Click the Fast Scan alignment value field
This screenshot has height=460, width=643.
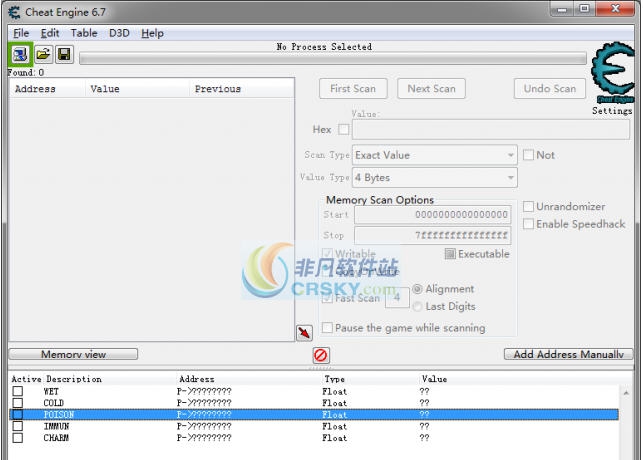tap(397, 298)
